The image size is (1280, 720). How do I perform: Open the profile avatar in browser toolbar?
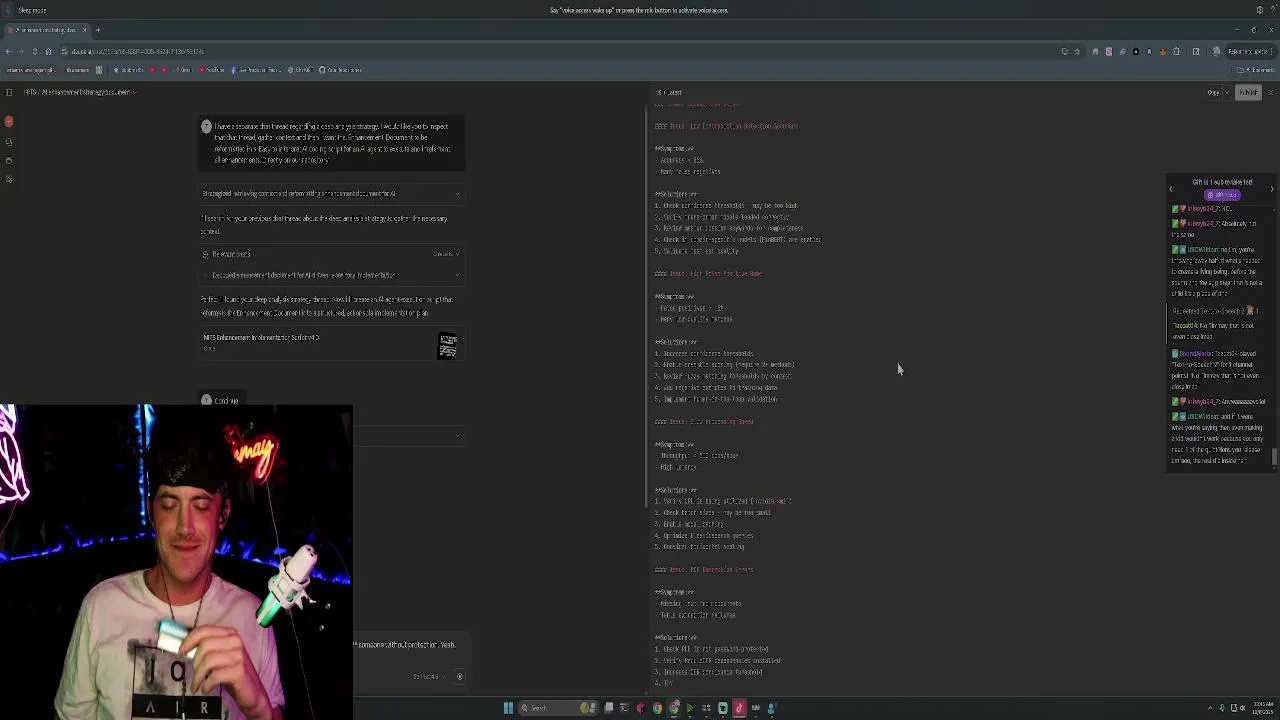click(x=1216, y=51)
